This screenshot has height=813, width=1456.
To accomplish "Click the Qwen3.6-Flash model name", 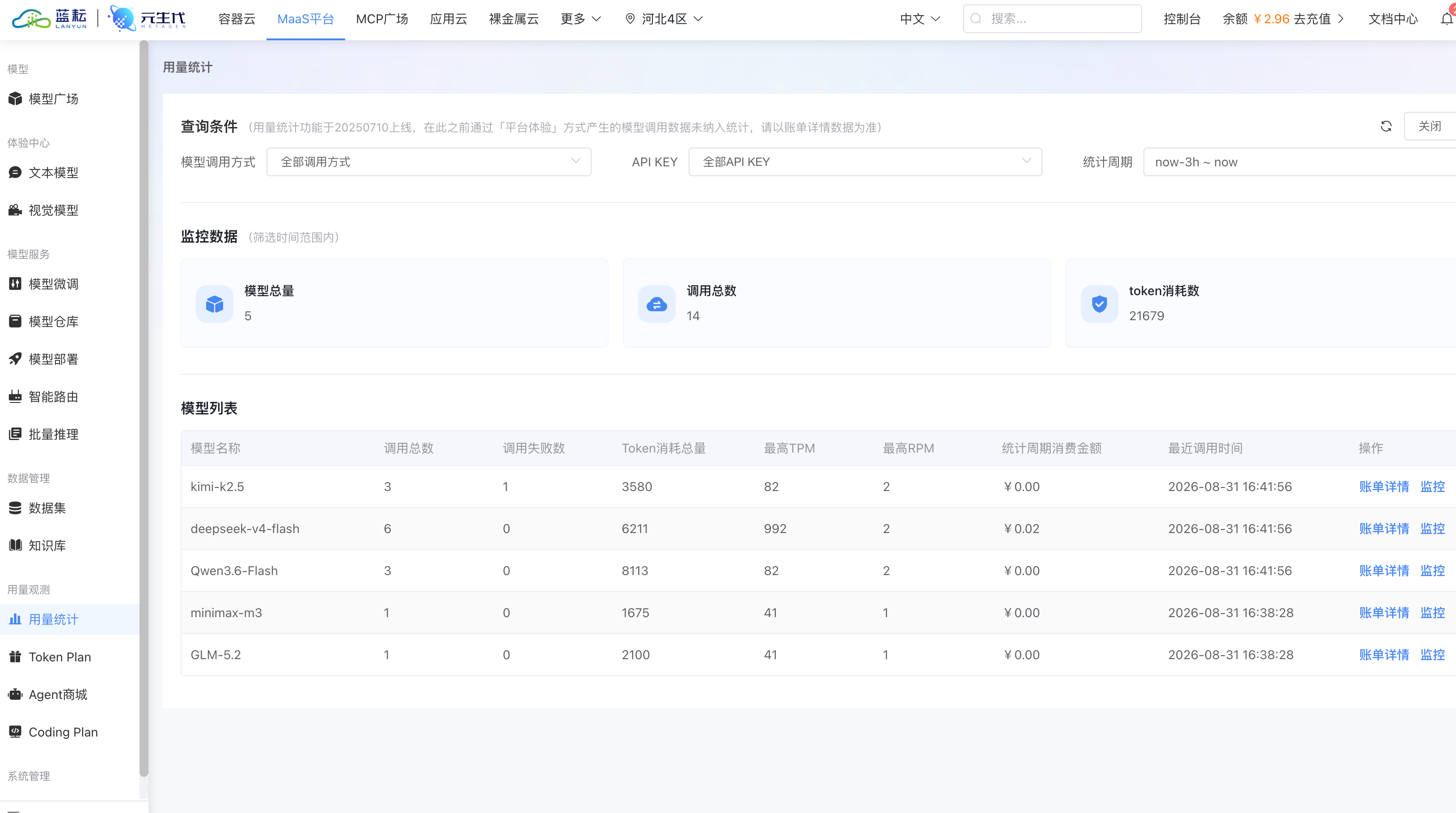I will pyautogui.click(x=235, y=571).
